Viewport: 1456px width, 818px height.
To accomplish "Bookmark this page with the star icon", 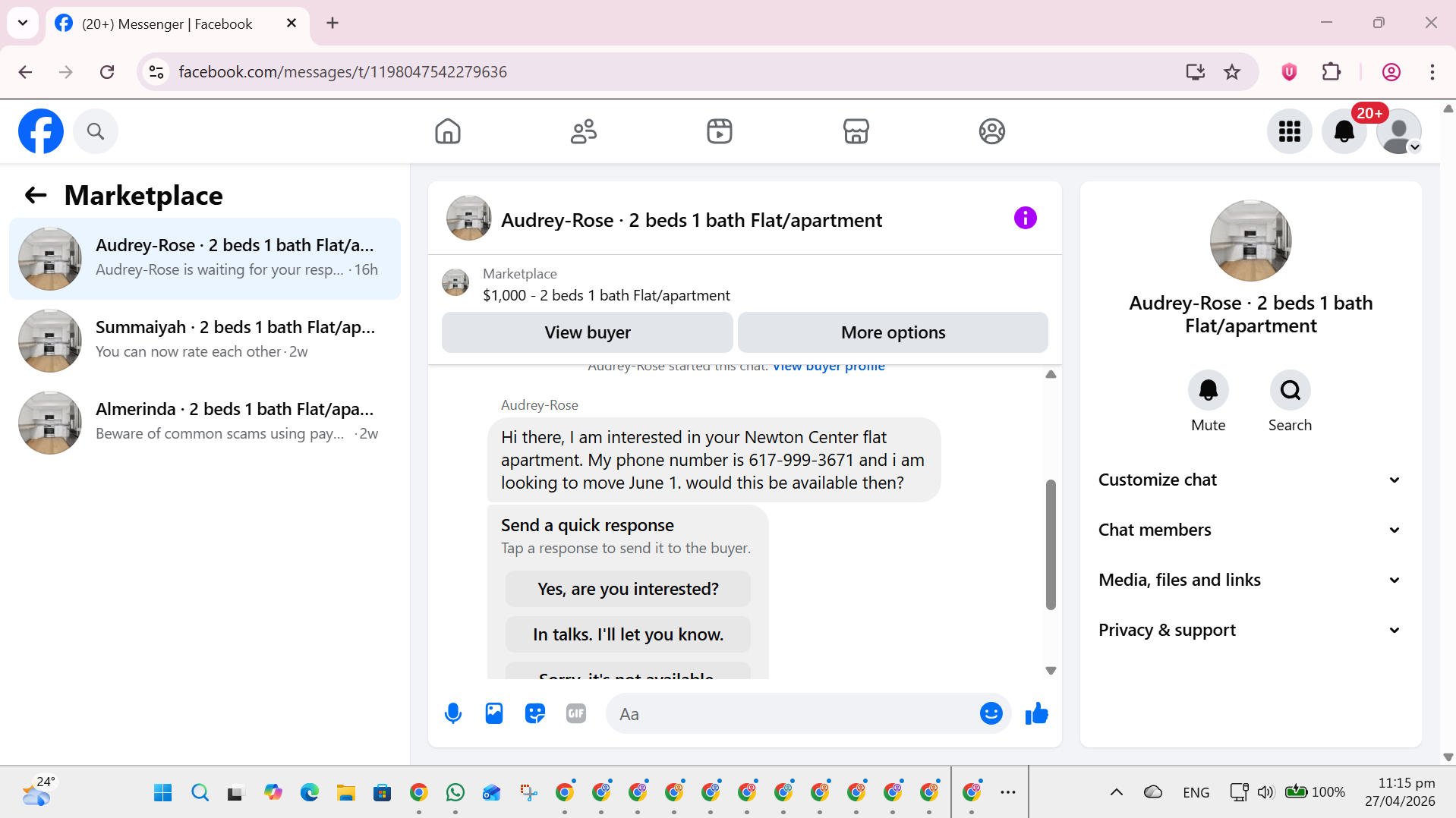I will point(1232,72).
